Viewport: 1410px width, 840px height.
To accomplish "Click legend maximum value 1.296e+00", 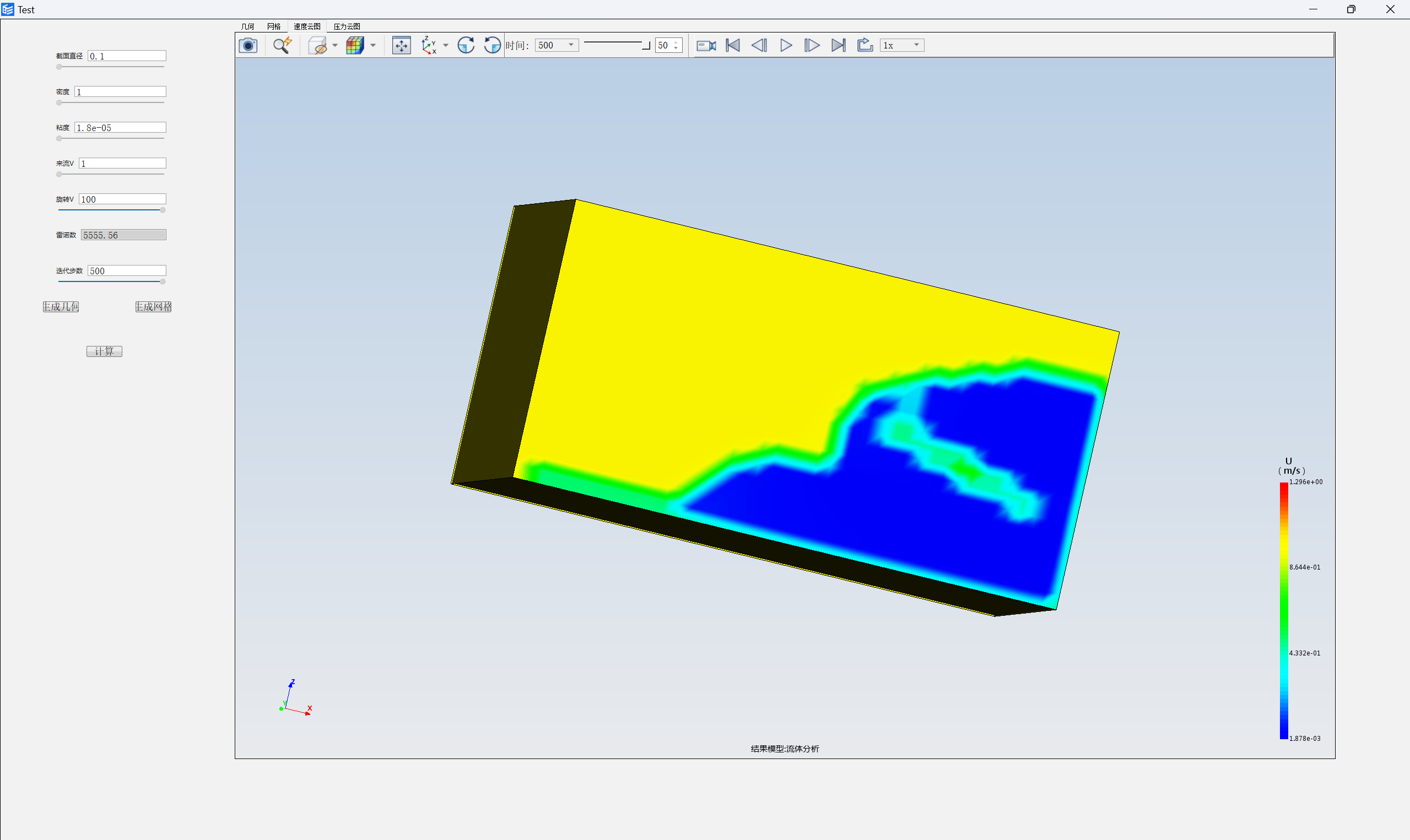I will pyautogui.click(x=1306, y=483).
